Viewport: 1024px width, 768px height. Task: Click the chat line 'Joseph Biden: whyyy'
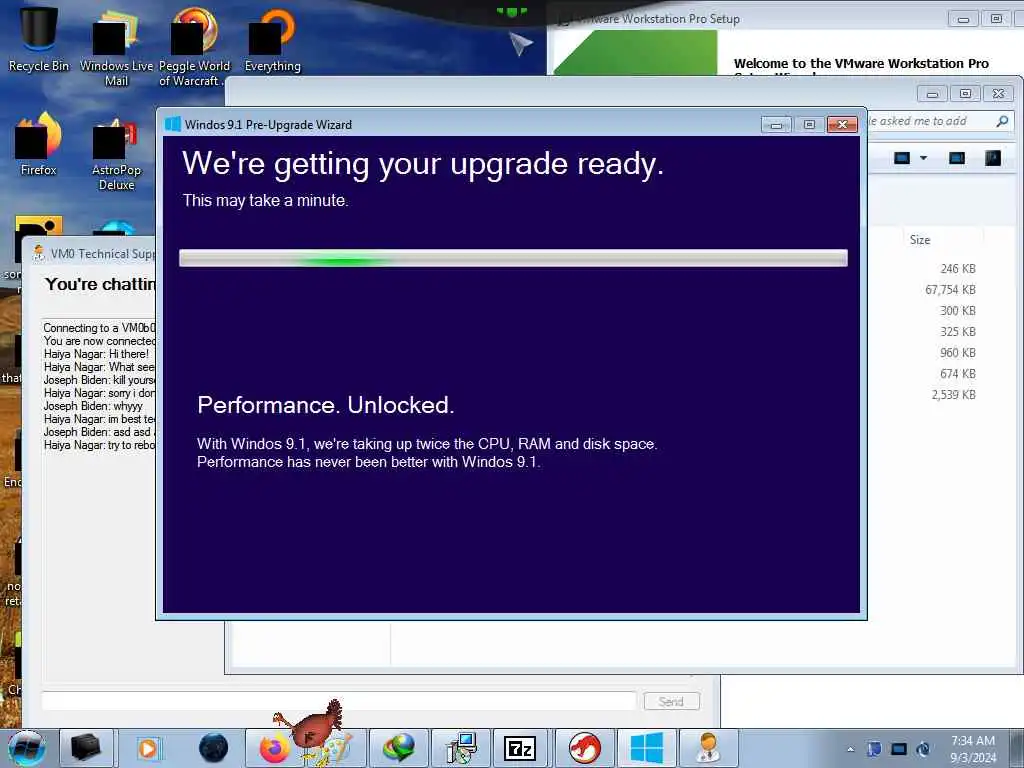tap(93, 406)
